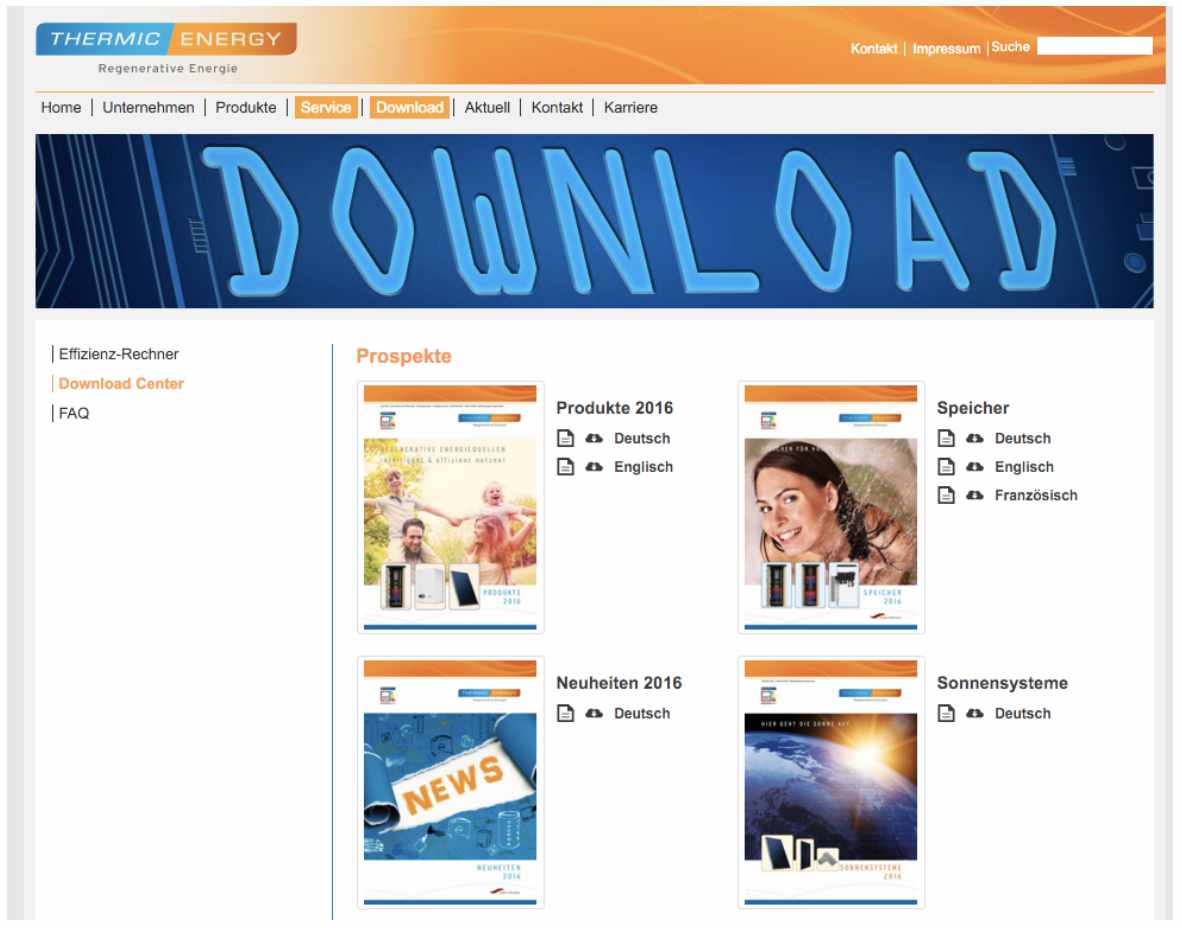Click document icon for Speicher Französisch
Viewport: 1182px width, 928px height.
click(x=946, y=496)
